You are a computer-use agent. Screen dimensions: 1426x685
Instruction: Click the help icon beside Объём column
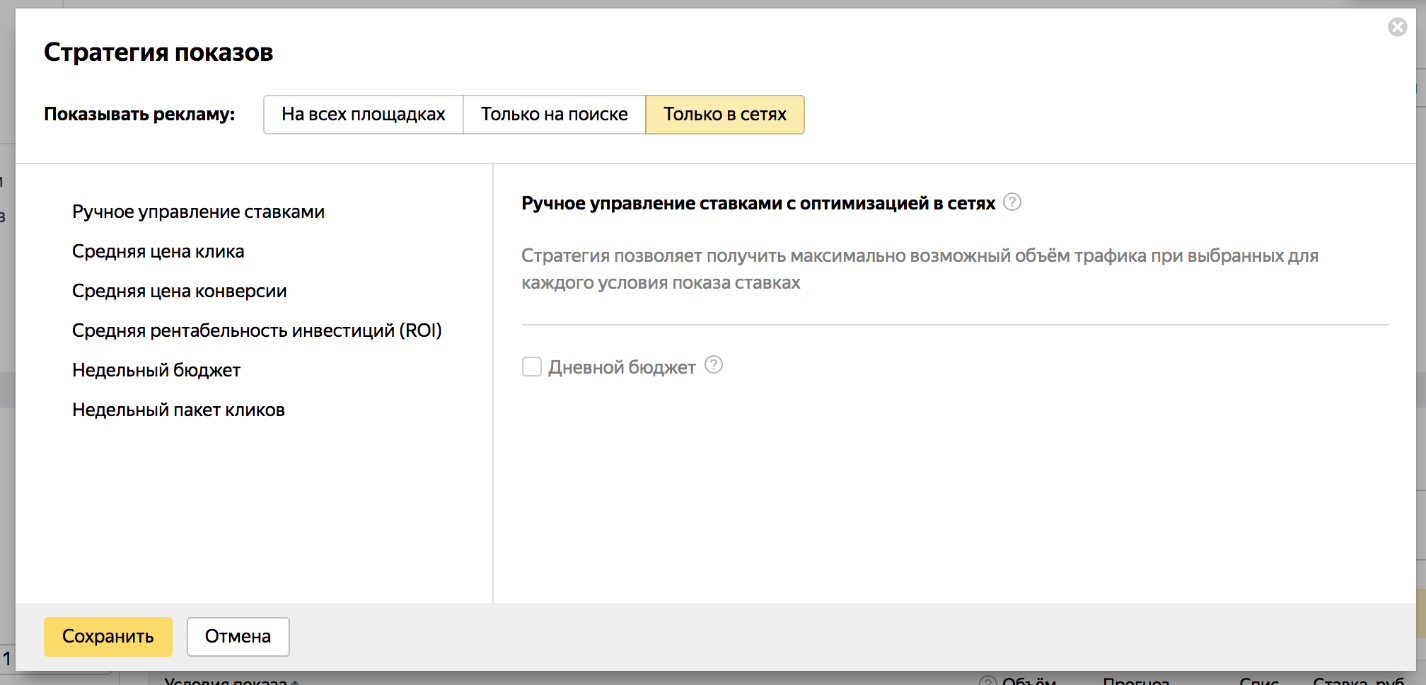(988, 681)
